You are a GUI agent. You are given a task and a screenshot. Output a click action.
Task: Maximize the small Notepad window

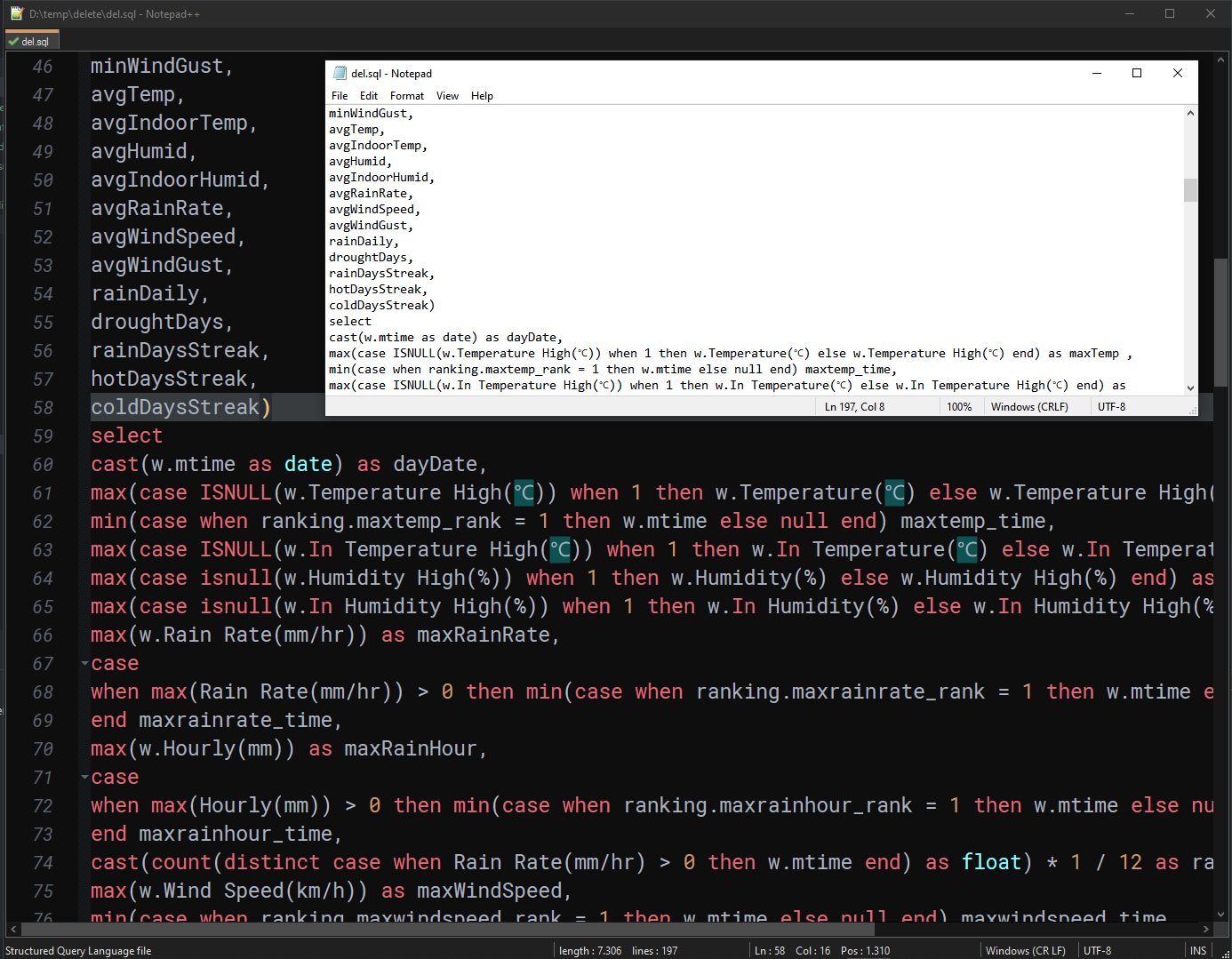(x=1136, y=74)
